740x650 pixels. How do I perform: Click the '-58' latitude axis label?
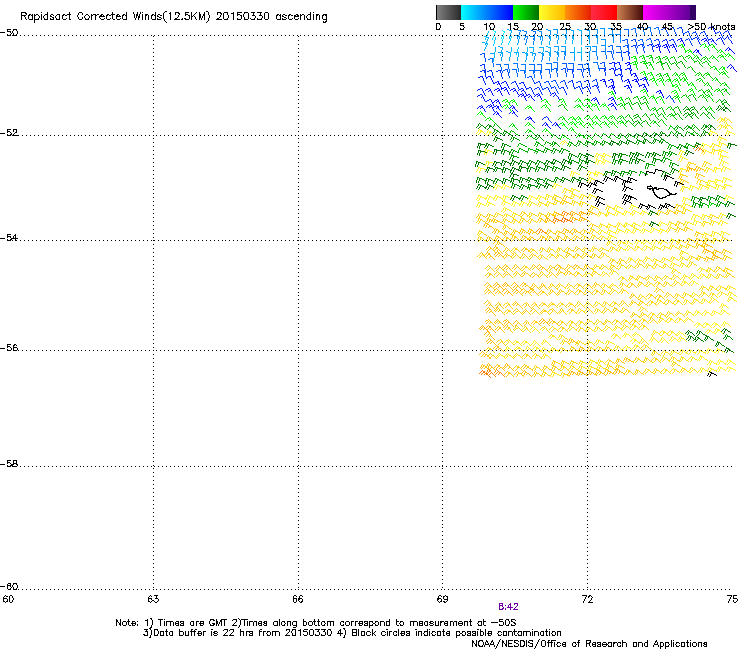tap(9, 464)
